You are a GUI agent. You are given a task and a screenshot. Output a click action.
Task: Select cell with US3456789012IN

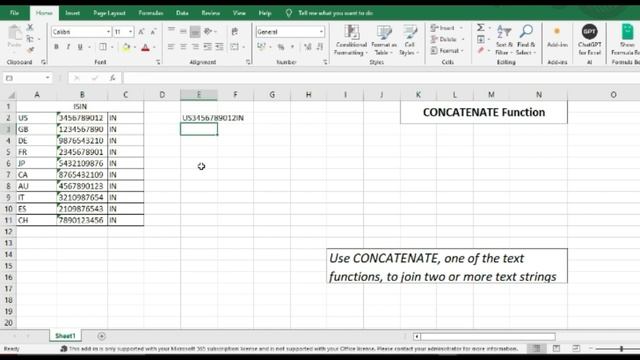point(199,118)
